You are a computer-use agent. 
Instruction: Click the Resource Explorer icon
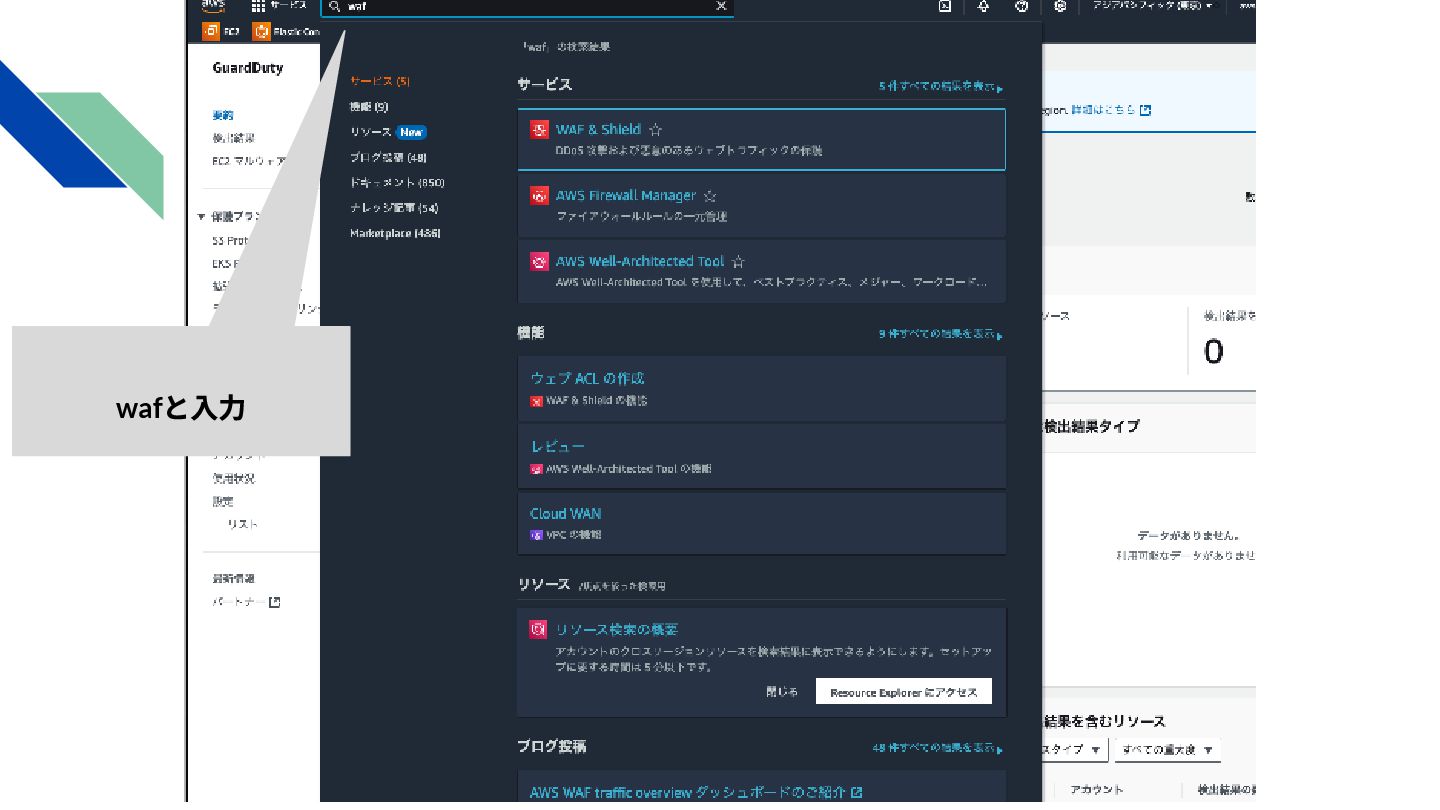tap(538, 629)
